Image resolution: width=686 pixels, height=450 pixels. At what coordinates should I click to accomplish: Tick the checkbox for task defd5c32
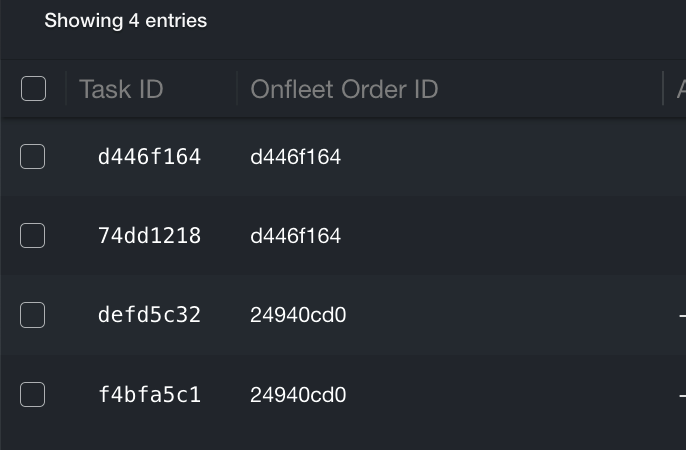tap(33, 315)
